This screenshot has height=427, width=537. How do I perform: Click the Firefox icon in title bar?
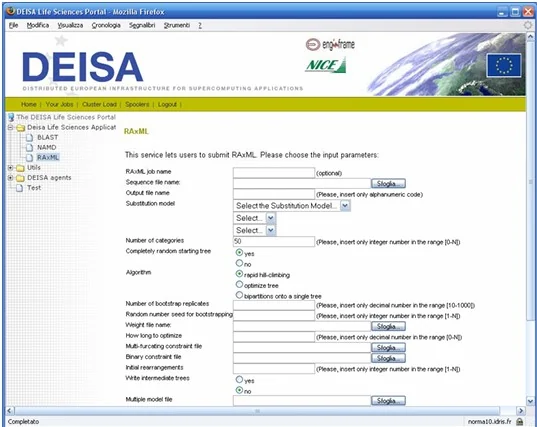11,11
